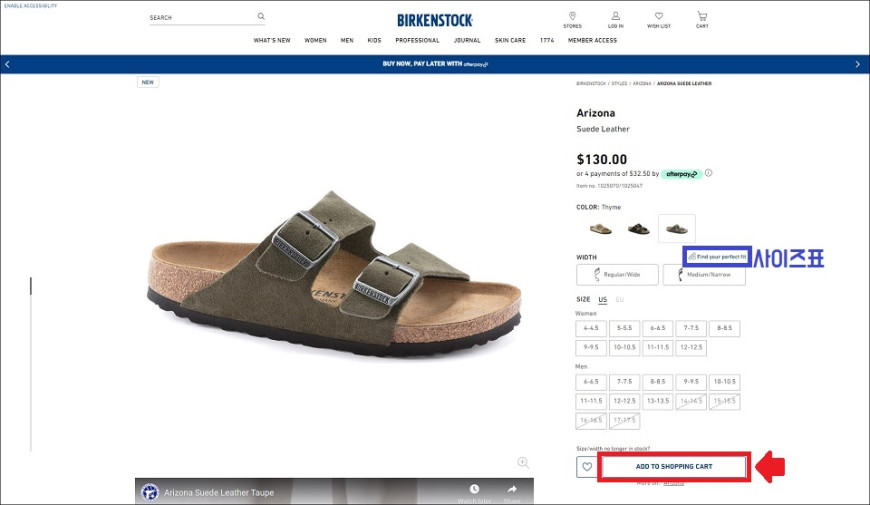Select Women size 6-6.5
The image size is (870, 505).
click(x=657, y=329)
